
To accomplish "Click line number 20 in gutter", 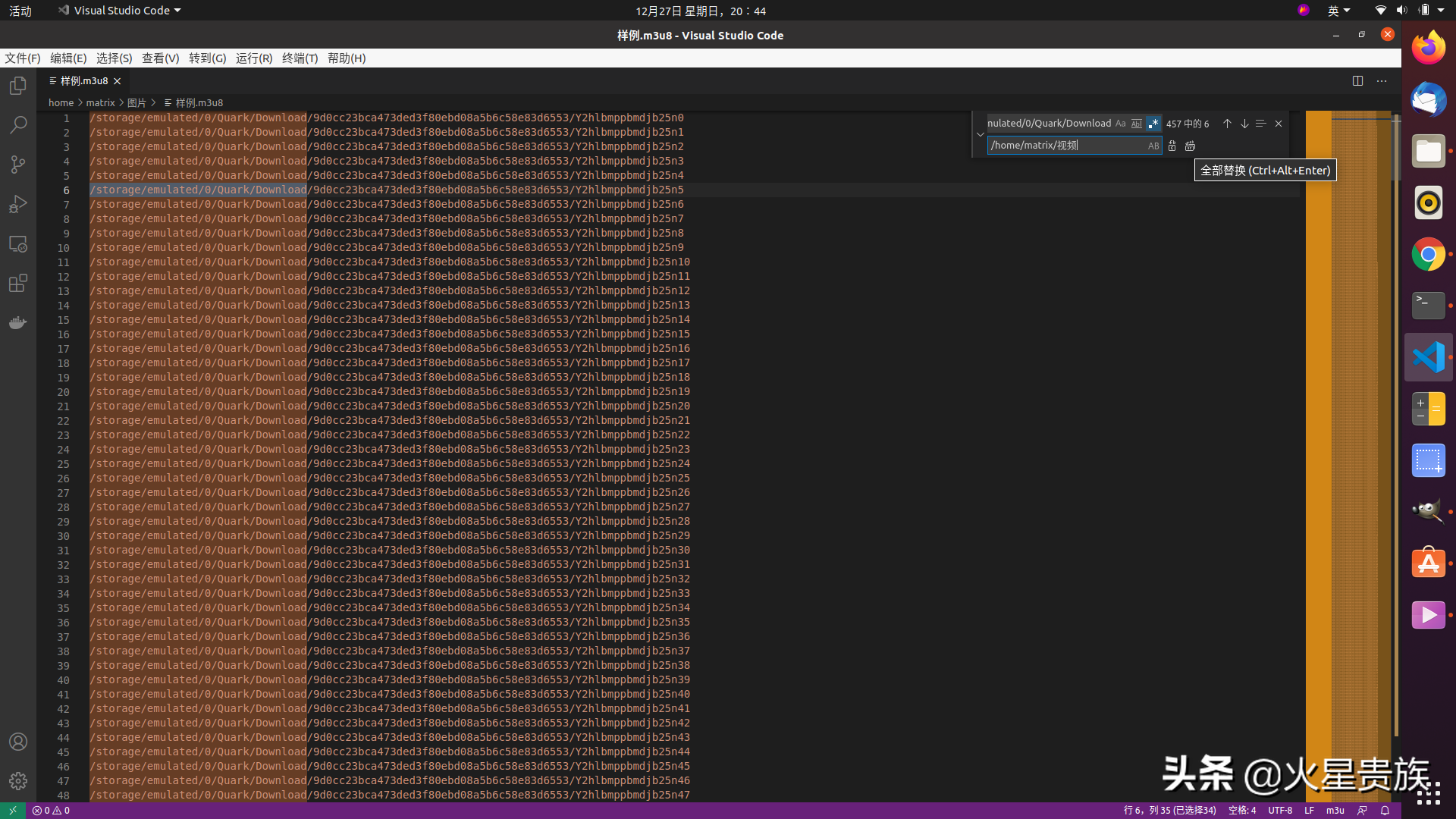I will [x=63, y=392].
